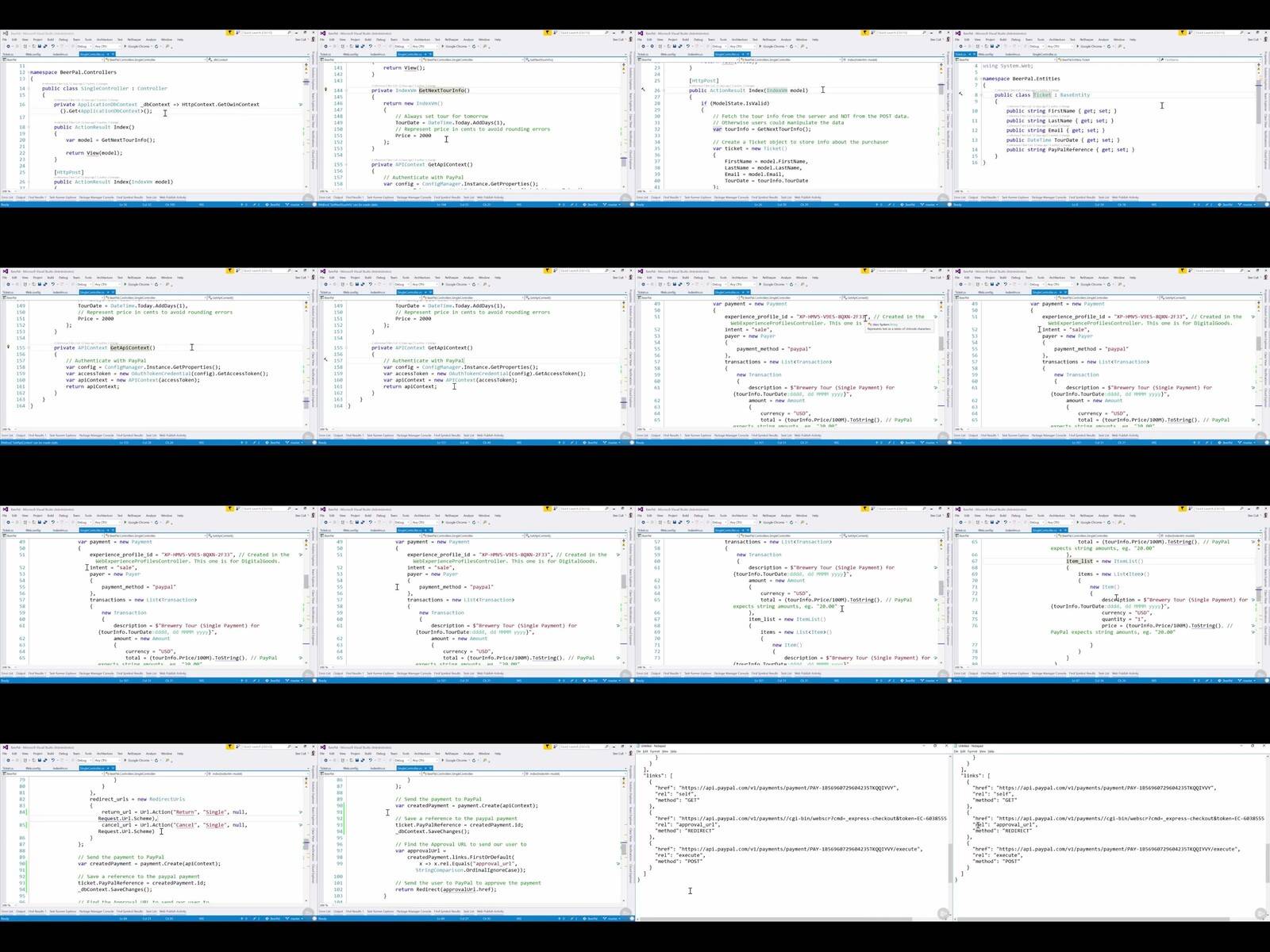Click margin action icon beside Ticket class declaration
The image size is (1270, 952).
tap(960, 94)
